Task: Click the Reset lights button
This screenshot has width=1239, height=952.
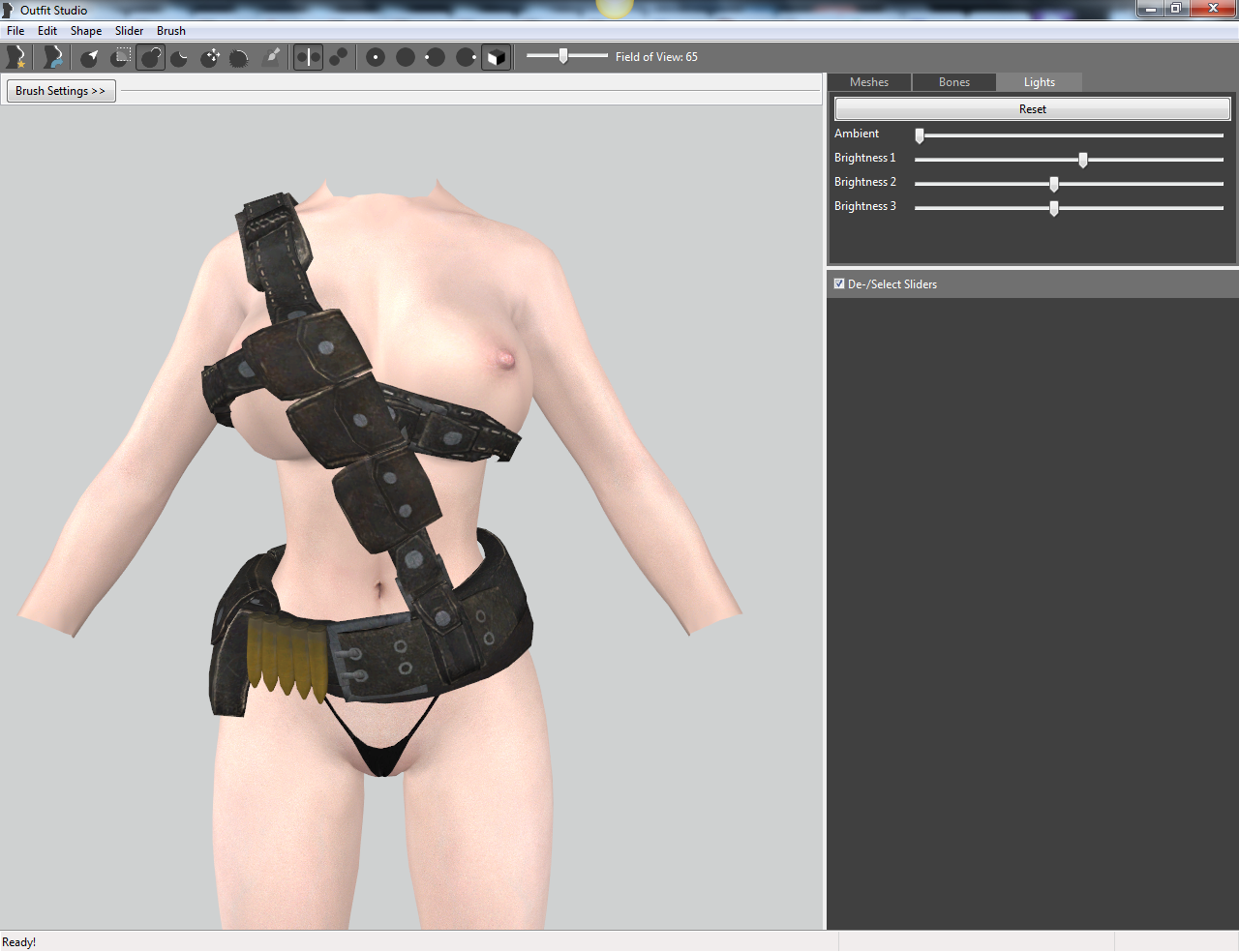Action: (x=1033, y=109)
